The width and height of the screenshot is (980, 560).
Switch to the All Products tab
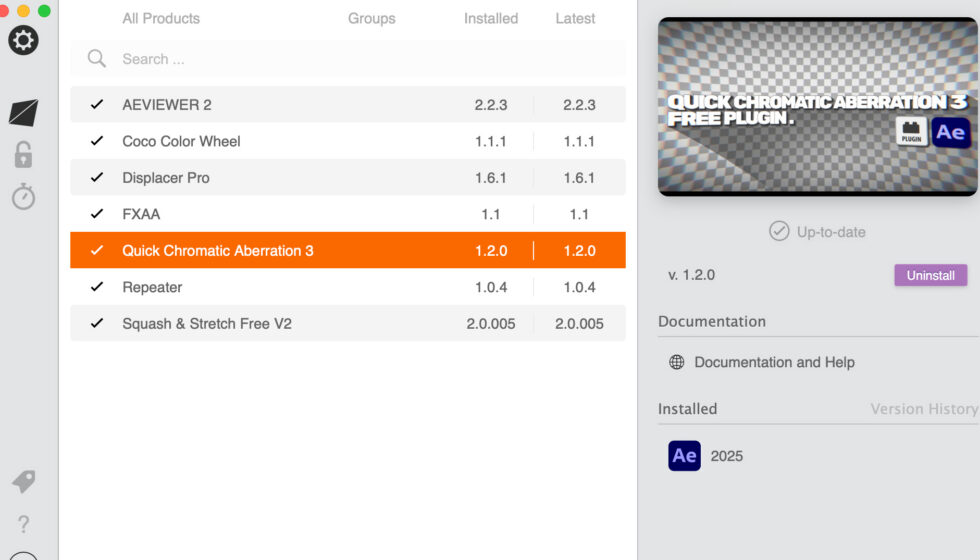(x=161, y=19)
